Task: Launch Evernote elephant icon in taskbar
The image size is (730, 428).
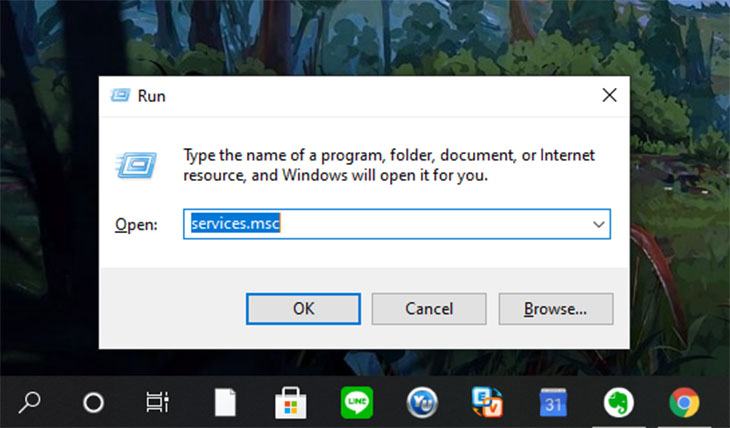Action: point(618,402)
